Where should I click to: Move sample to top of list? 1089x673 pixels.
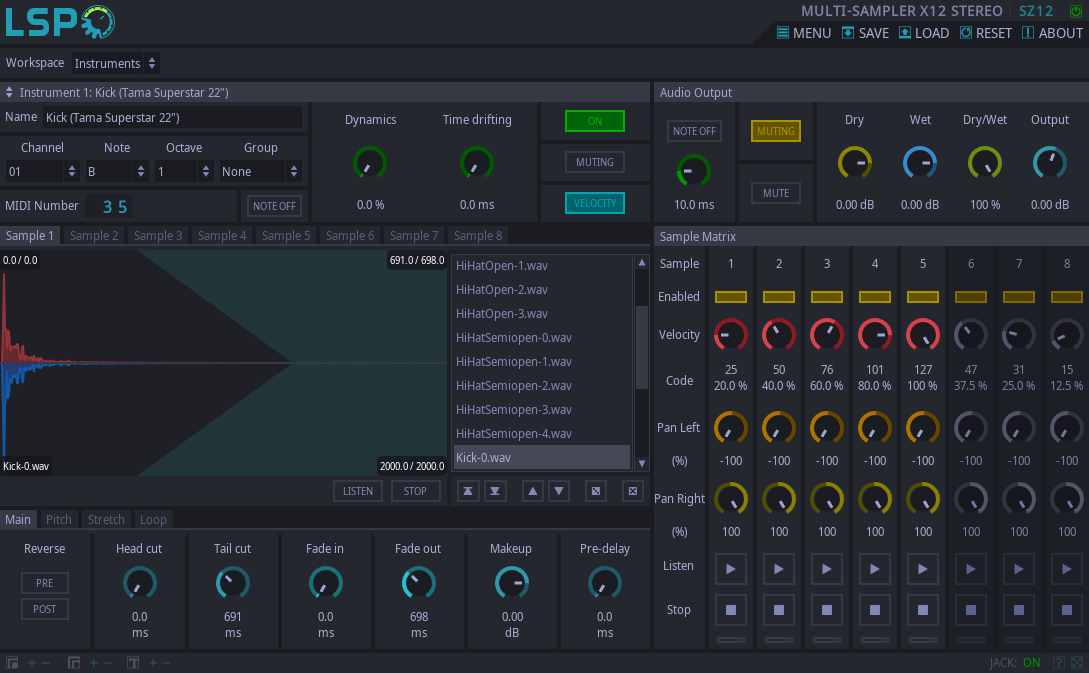click(x=468, y=491)
